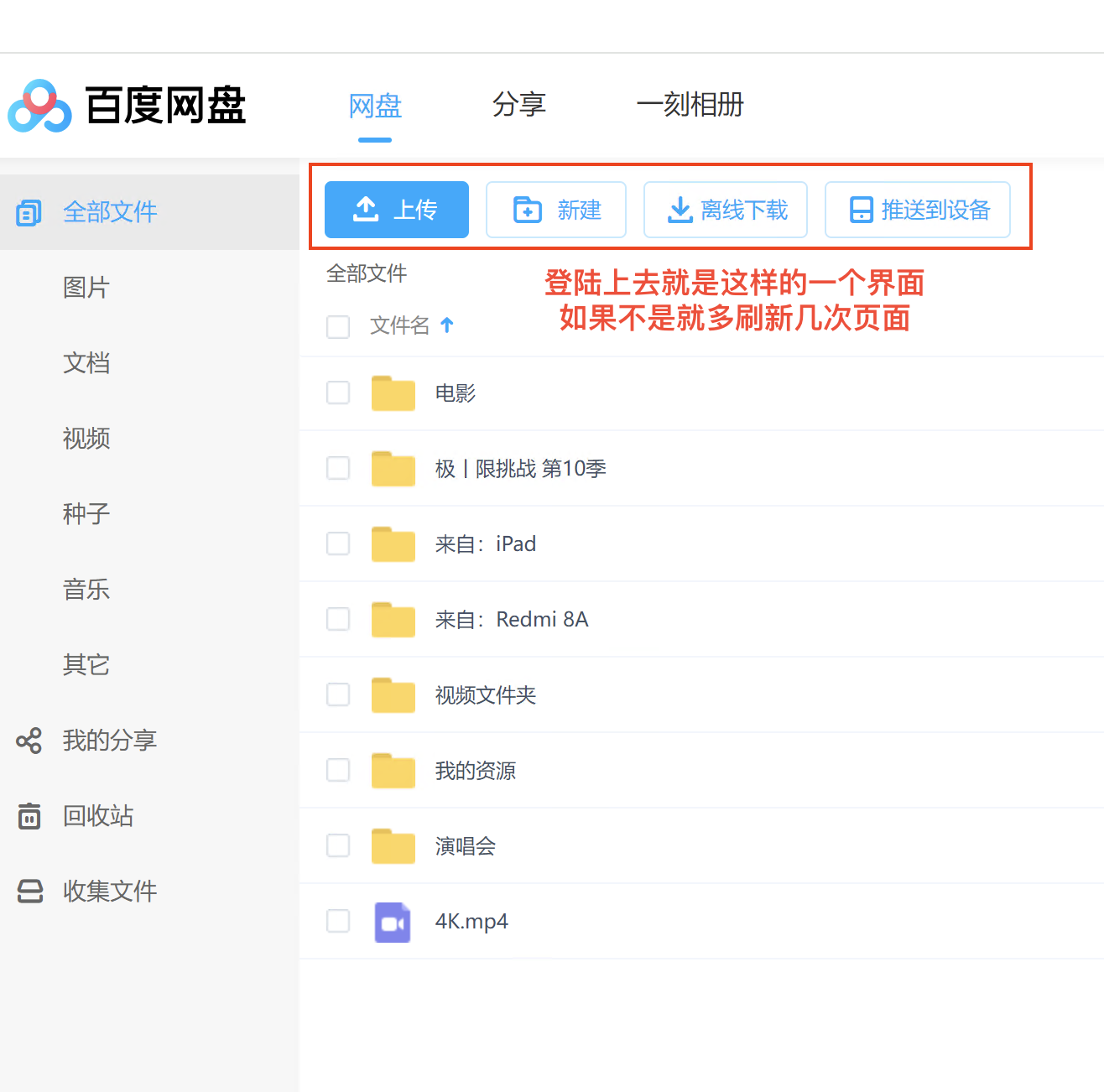
Task: Click the 我的分享 share icon
Action: (x=29, y=741)
